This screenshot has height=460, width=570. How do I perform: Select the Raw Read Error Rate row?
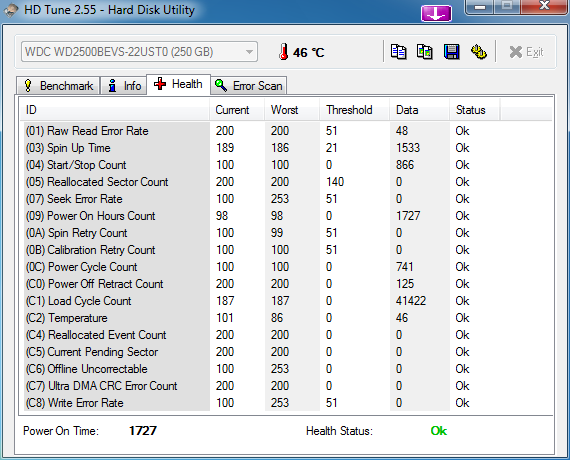(x=286, y=131)
